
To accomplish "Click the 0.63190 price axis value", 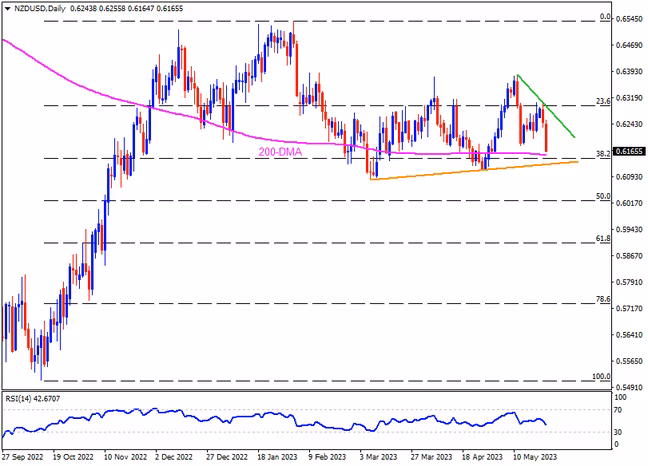I will pyautogui.click(x=629, y=98).
